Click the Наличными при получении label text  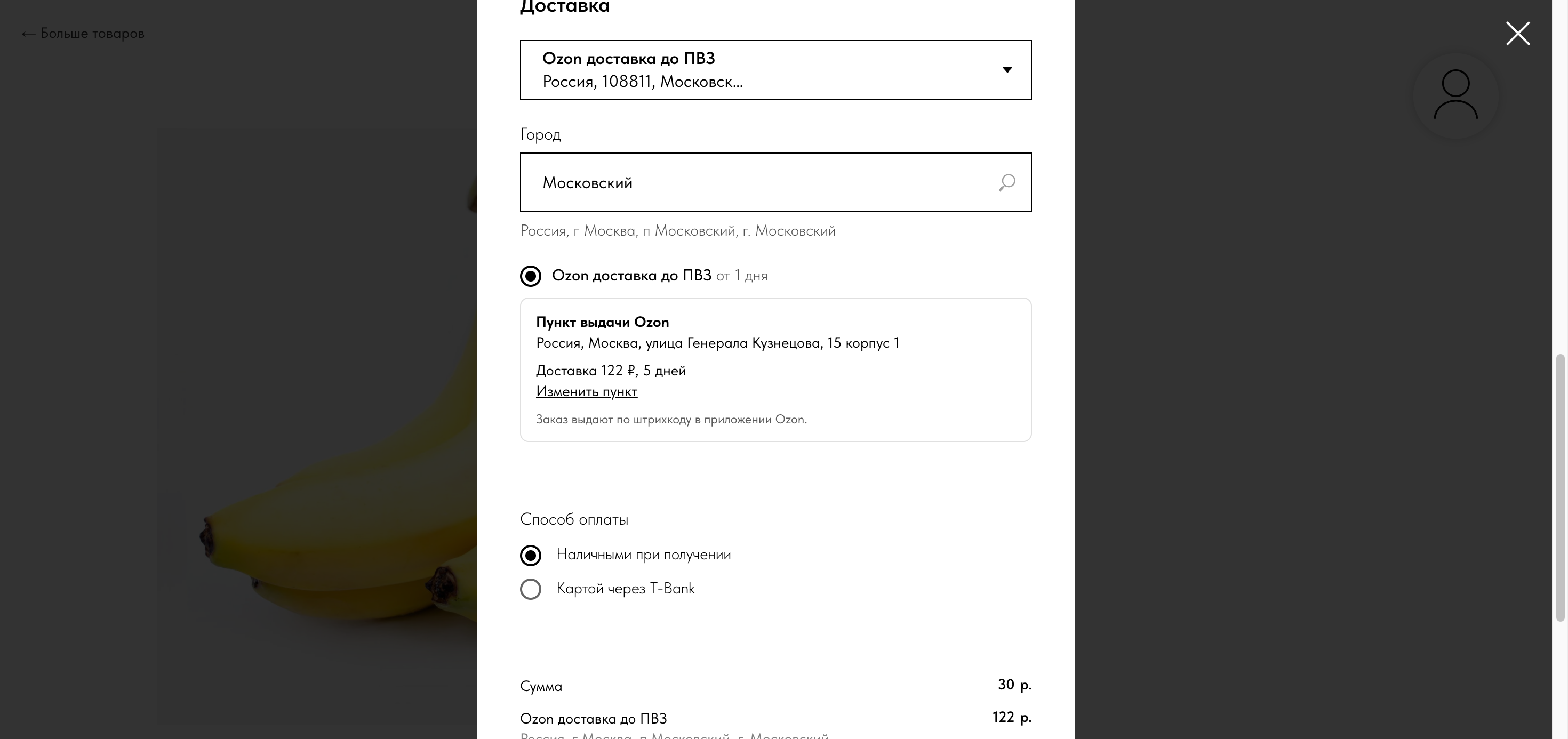tap(643, 555)
